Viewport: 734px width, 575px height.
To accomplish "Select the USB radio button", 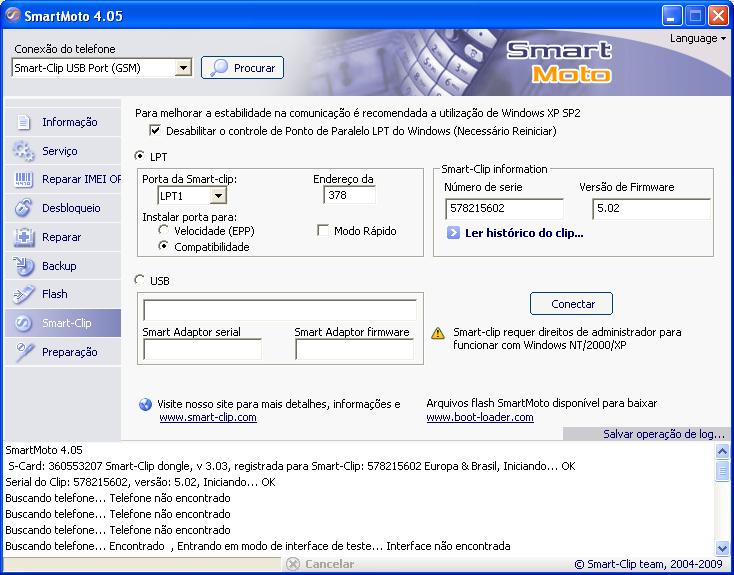I will click(139, 280).
